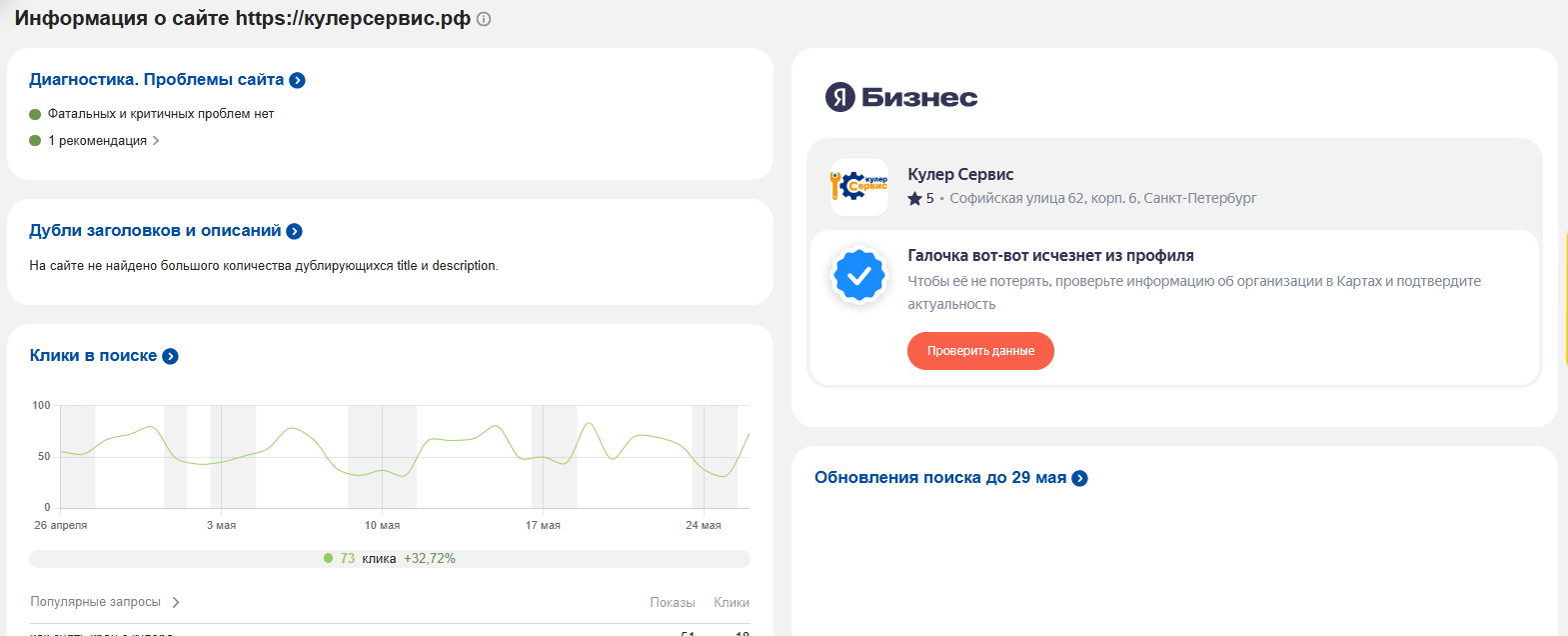Expand the Популярные запросы chevron
Viewport: 1568px width, 636px height.
pyautogui.click(x=176, y=602)
